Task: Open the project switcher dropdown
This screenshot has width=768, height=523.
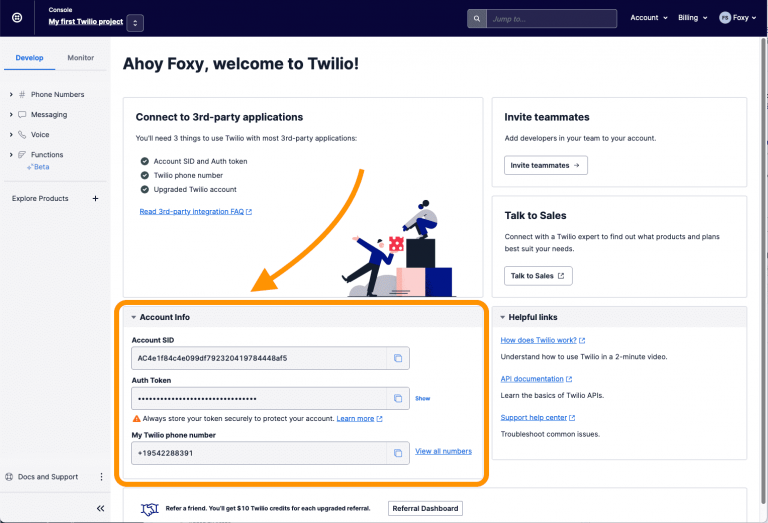Action: click(136, 22)
